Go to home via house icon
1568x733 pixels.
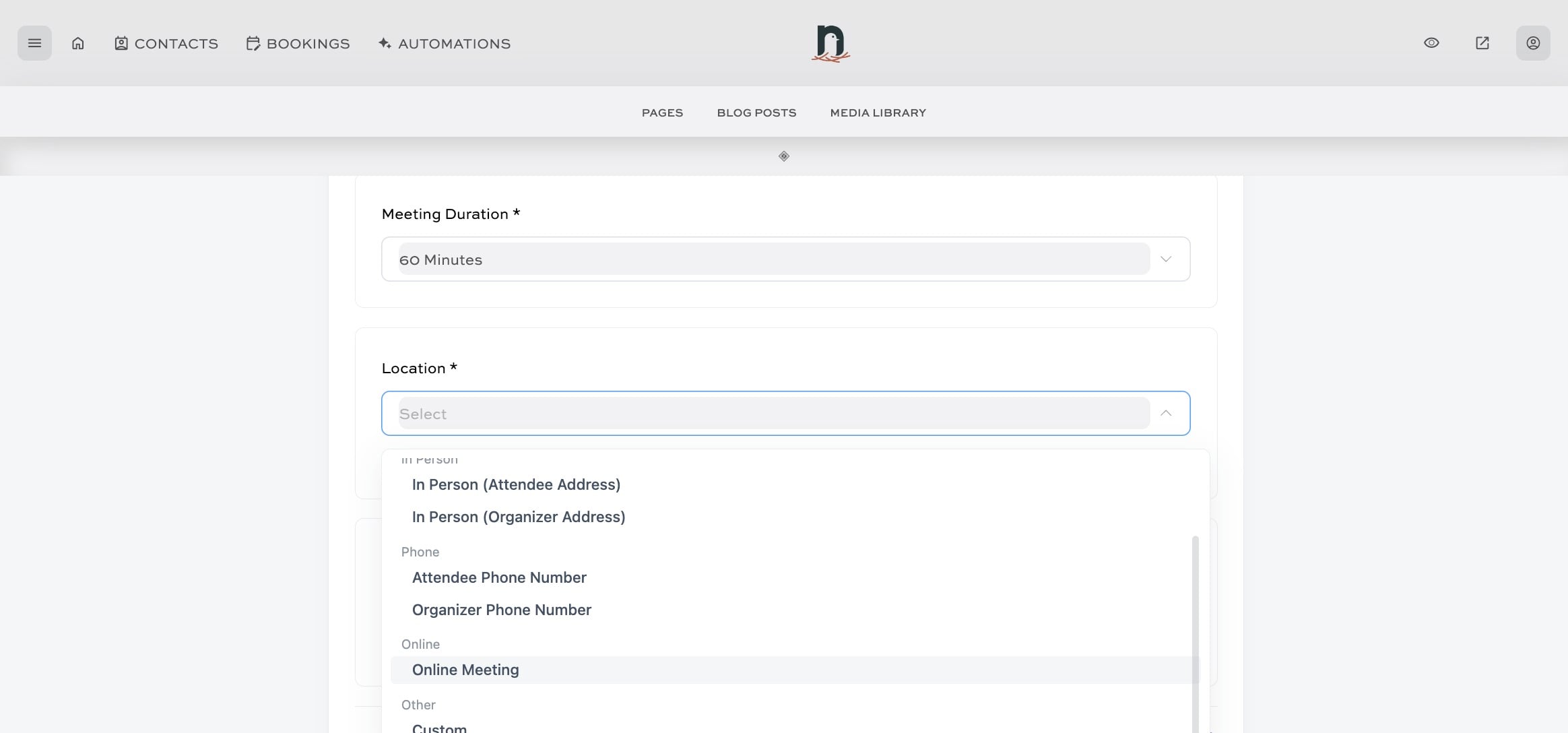point(78,43)
